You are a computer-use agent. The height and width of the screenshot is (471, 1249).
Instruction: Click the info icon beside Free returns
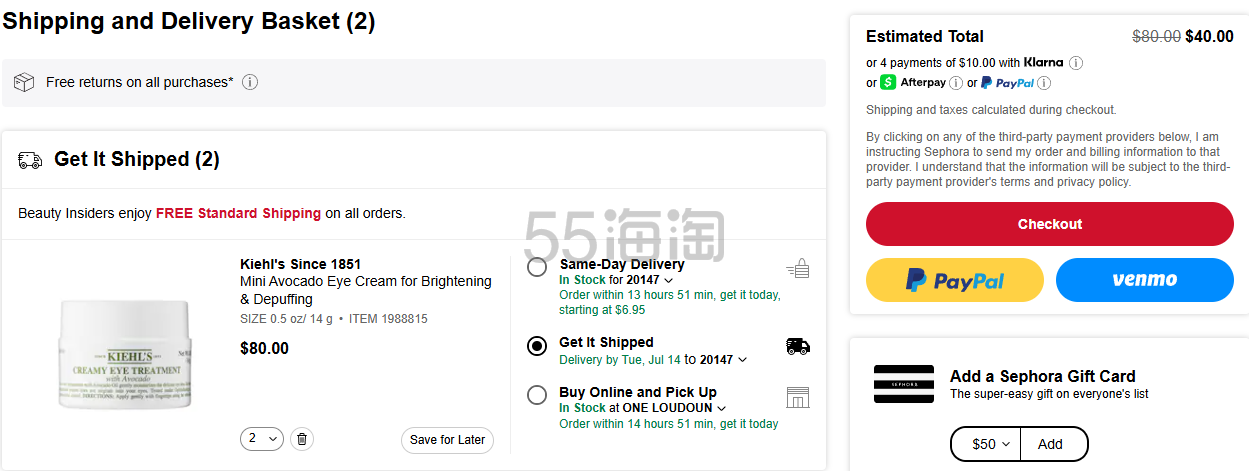point(250,82)
